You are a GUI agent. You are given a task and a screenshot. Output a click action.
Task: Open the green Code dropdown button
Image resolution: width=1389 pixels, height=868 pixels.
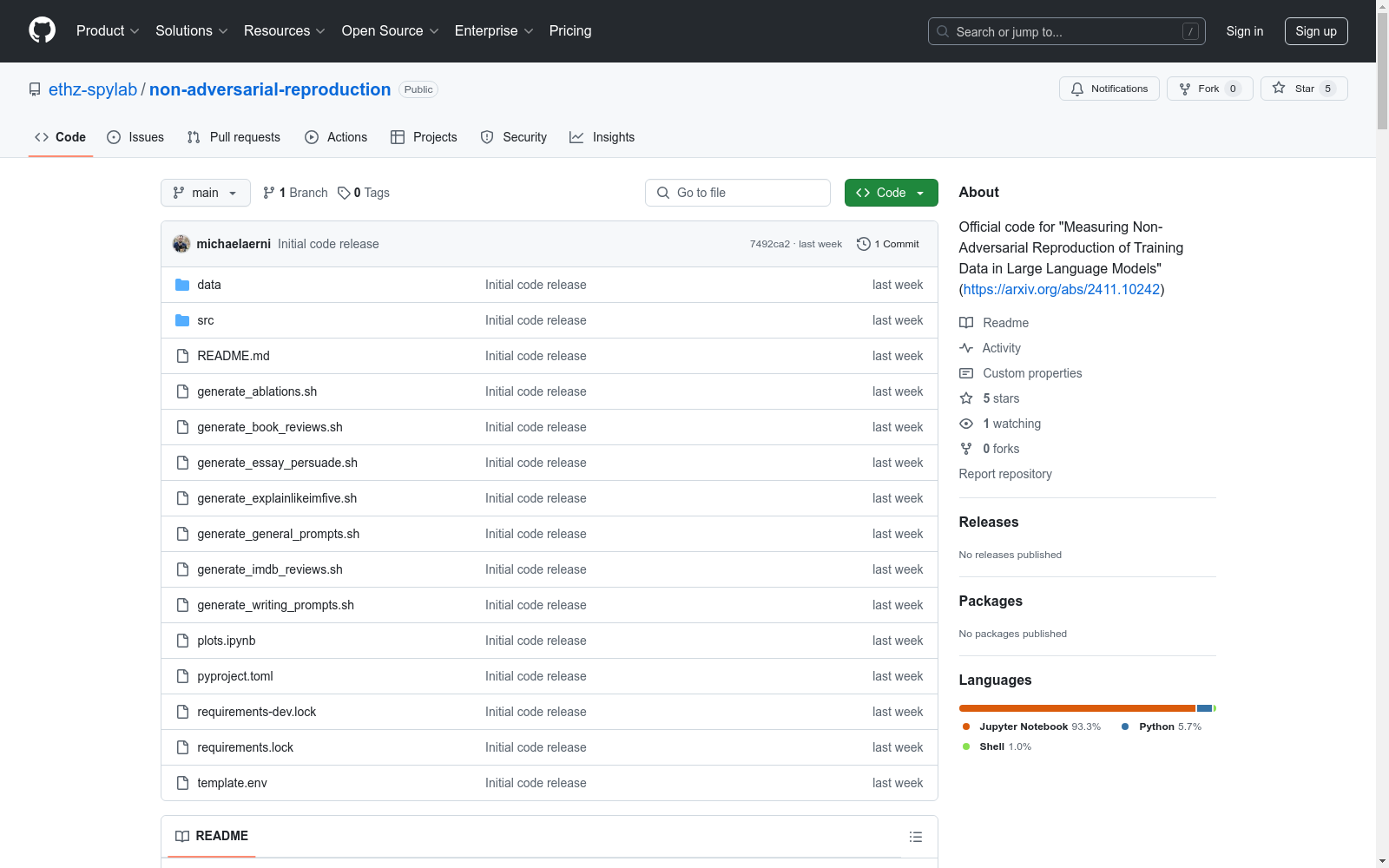point(891,193)
